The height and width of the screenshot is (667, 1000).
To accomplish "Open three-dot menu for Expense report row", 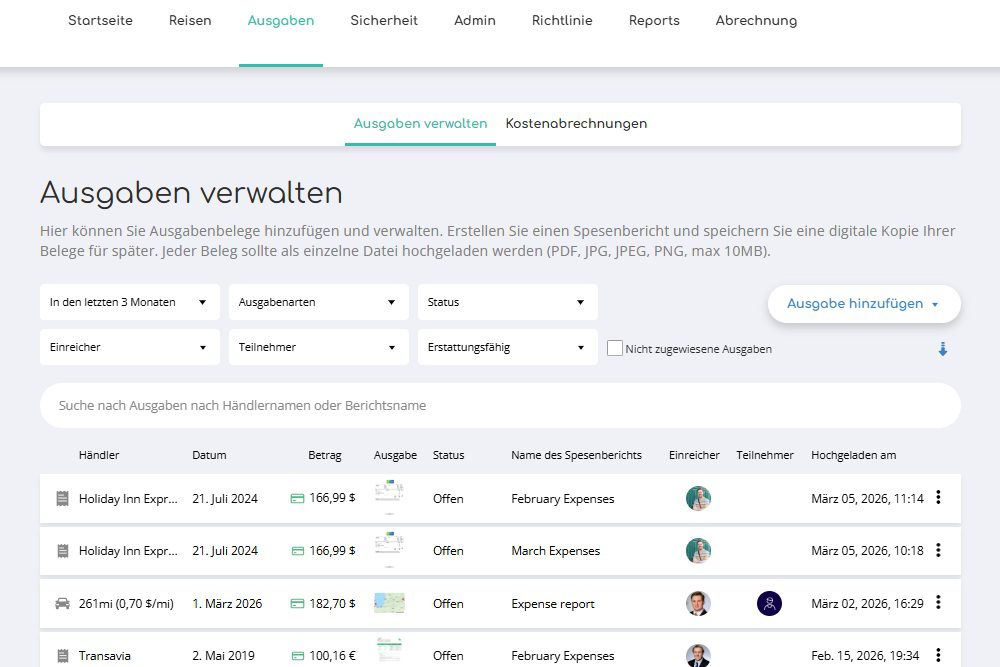I will click(938, 602).
